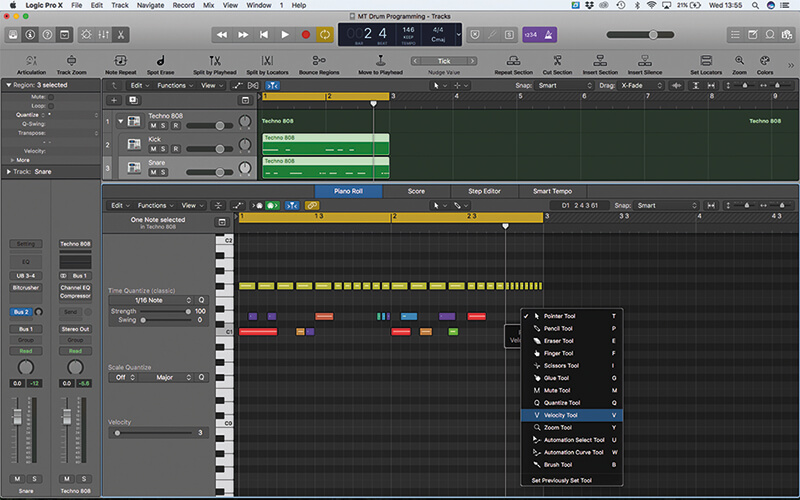Open Piano Roll Snap Smart dropdown

click(666, 206)
